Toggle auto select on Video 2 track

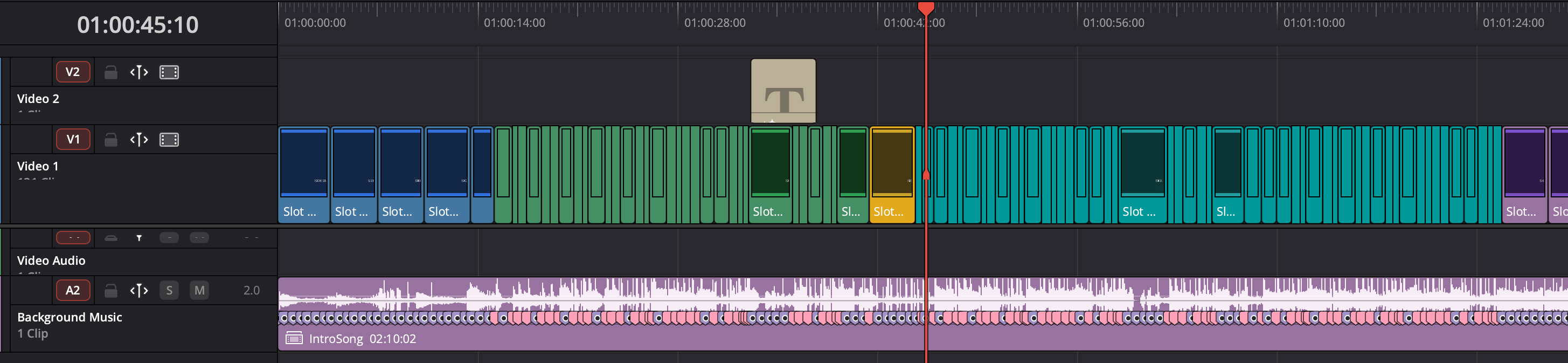click(x=139, y=72)
